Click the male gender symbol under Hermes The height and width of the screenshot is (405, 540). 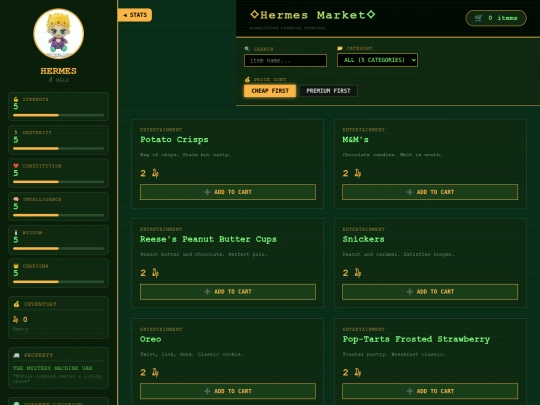(x=51, y=80)
